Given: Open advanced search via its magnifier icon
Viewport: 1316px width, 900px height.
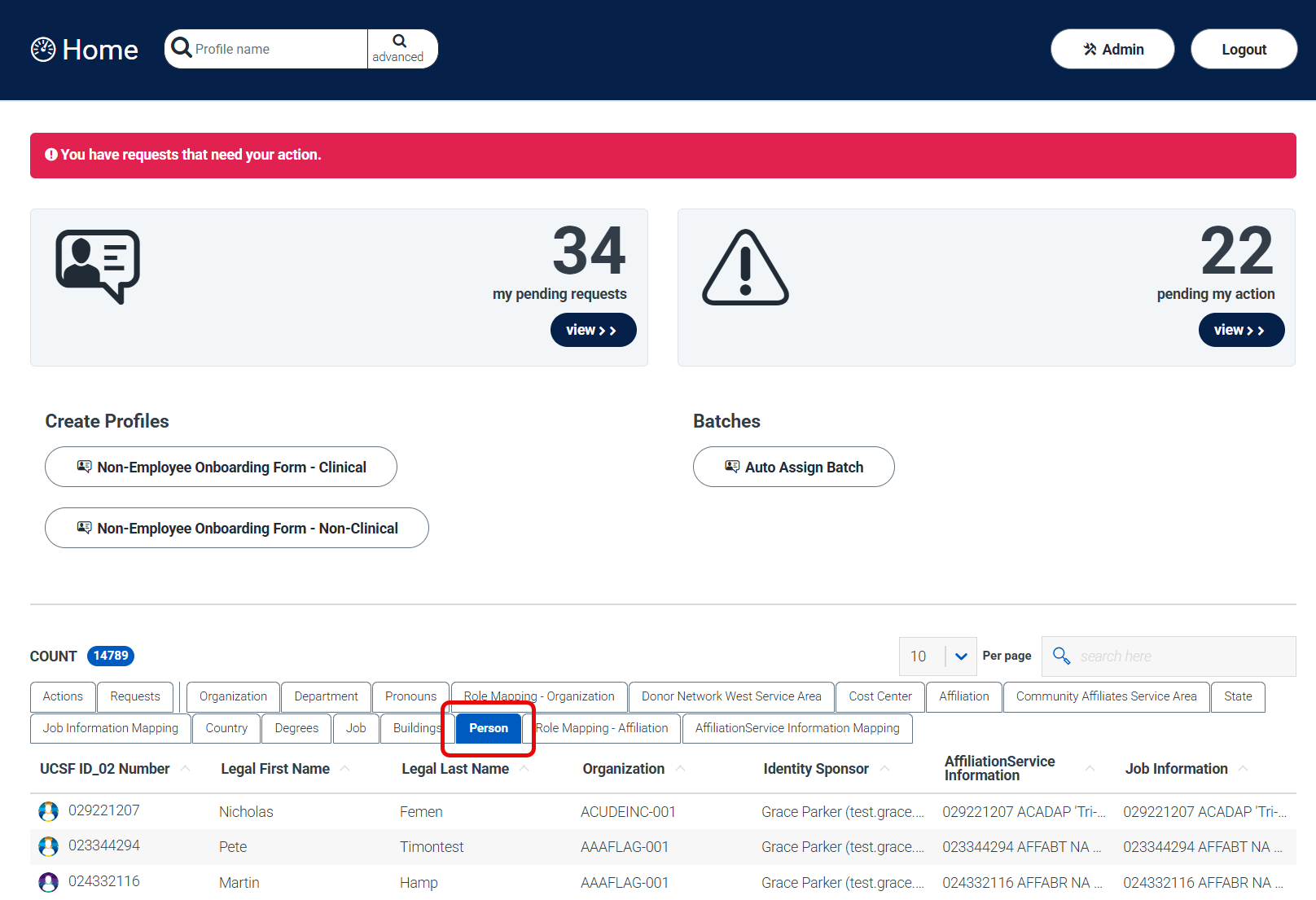Looking at the screenshot, I should click(398, 38).
